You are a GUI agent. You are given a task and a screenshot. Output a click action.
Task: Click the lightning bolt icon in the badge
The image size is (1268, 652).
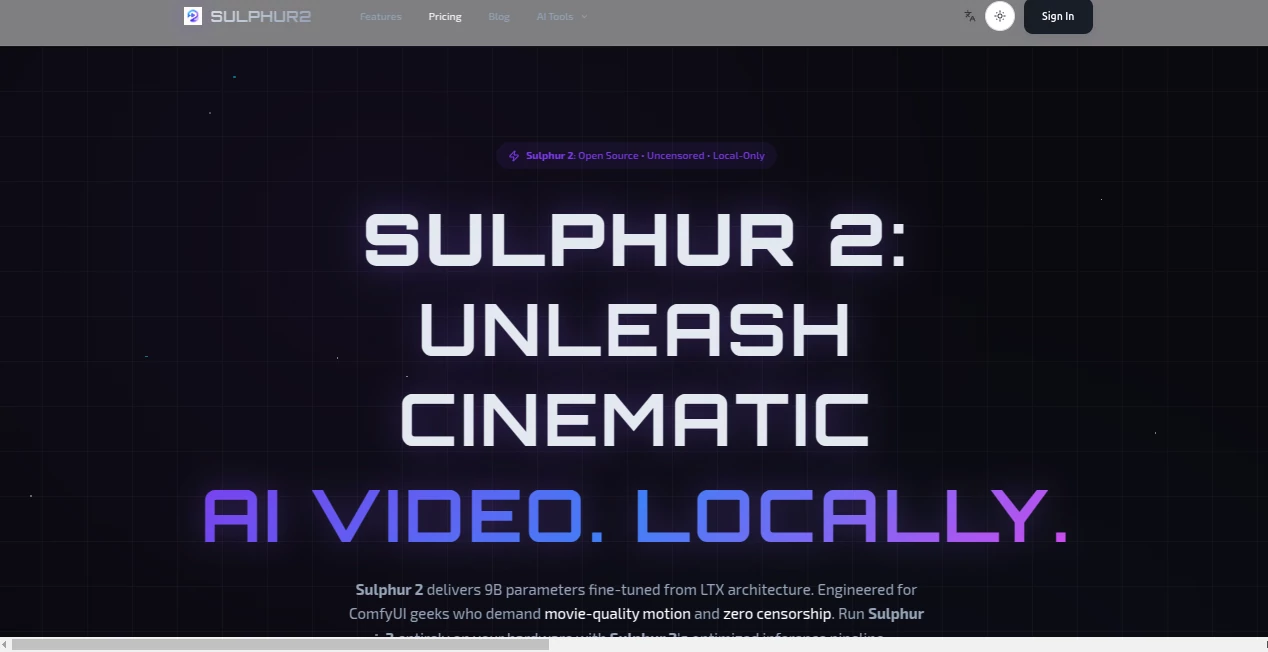pos(514,156)
